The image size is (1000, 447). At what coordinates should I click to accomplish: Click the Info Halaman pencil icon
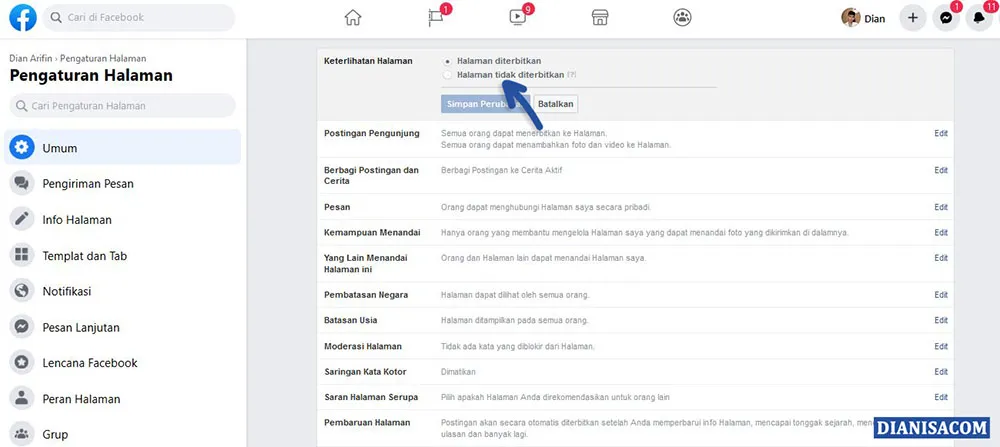22,219
